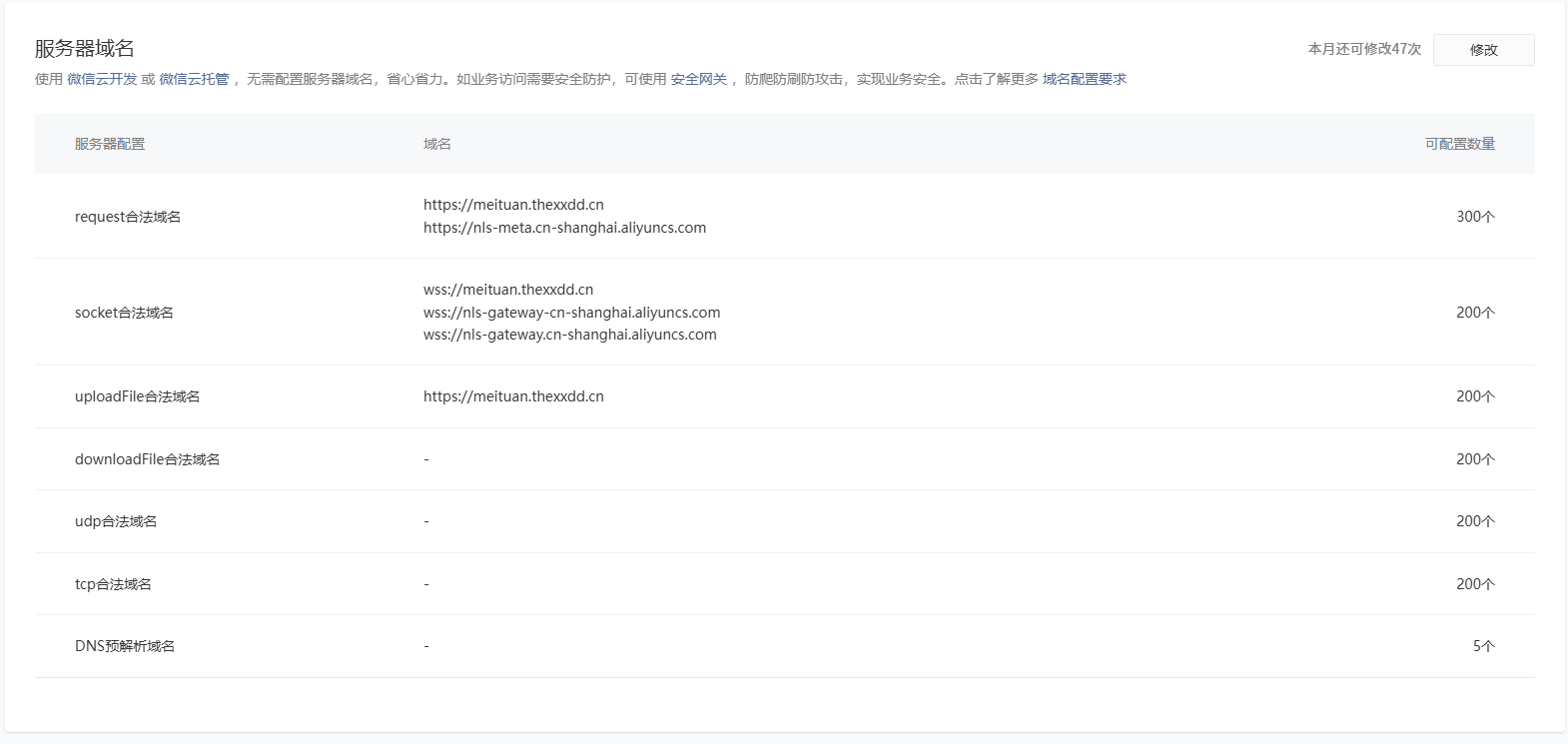Click the 服务器域名 section heading
The image size is (1568, 744).
click(85, 48)
